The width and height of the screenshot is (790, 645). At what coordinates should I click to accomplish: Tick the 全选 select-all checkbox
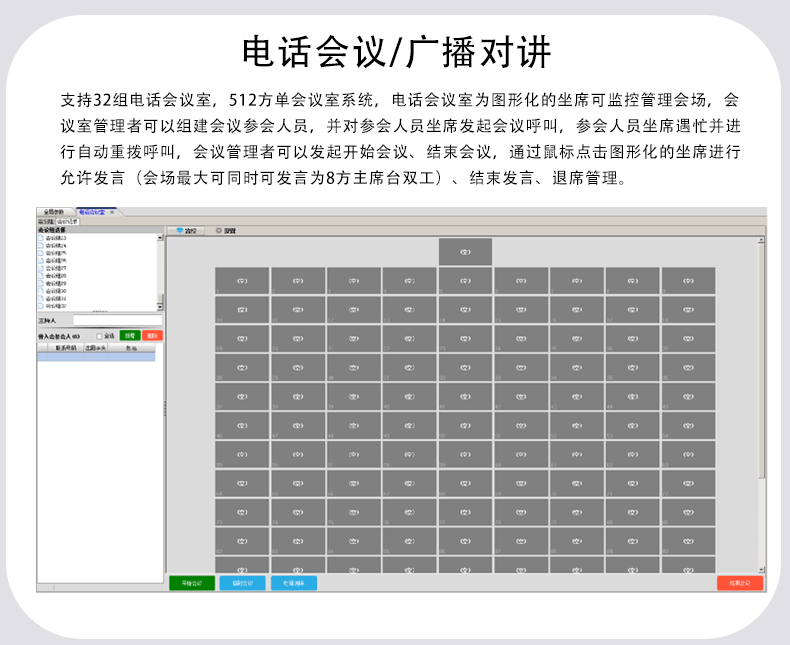99,336
